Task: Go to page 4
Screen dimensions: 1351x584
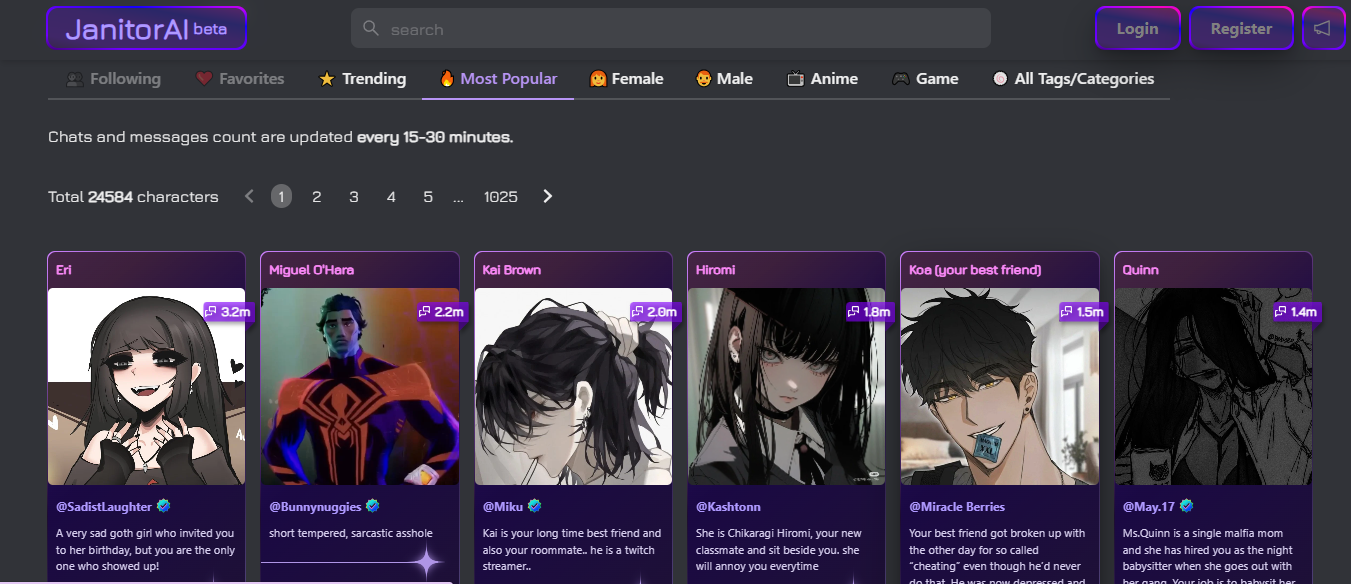Action: pyautogui.click(x=391, y=196)
